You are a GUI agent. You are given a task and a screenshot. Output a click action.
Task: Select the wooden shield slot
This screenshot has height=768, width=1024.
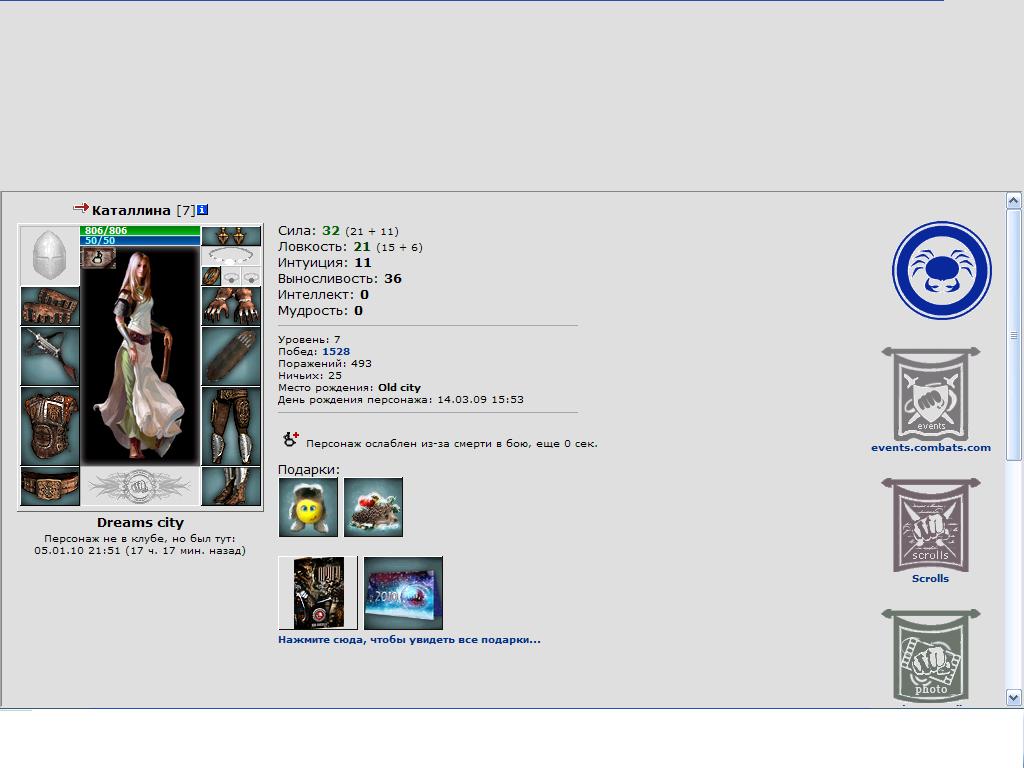point(231,357)
